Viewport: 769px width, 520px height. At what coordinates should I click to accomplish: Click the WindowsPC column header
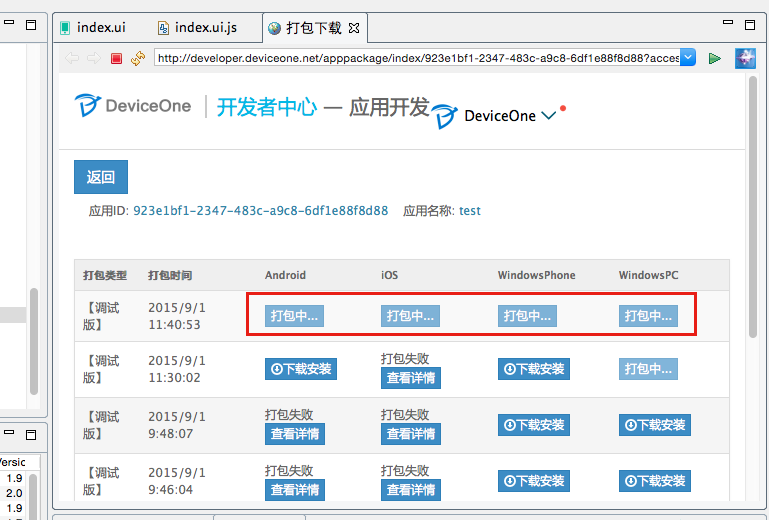click(x=648, y=275)
